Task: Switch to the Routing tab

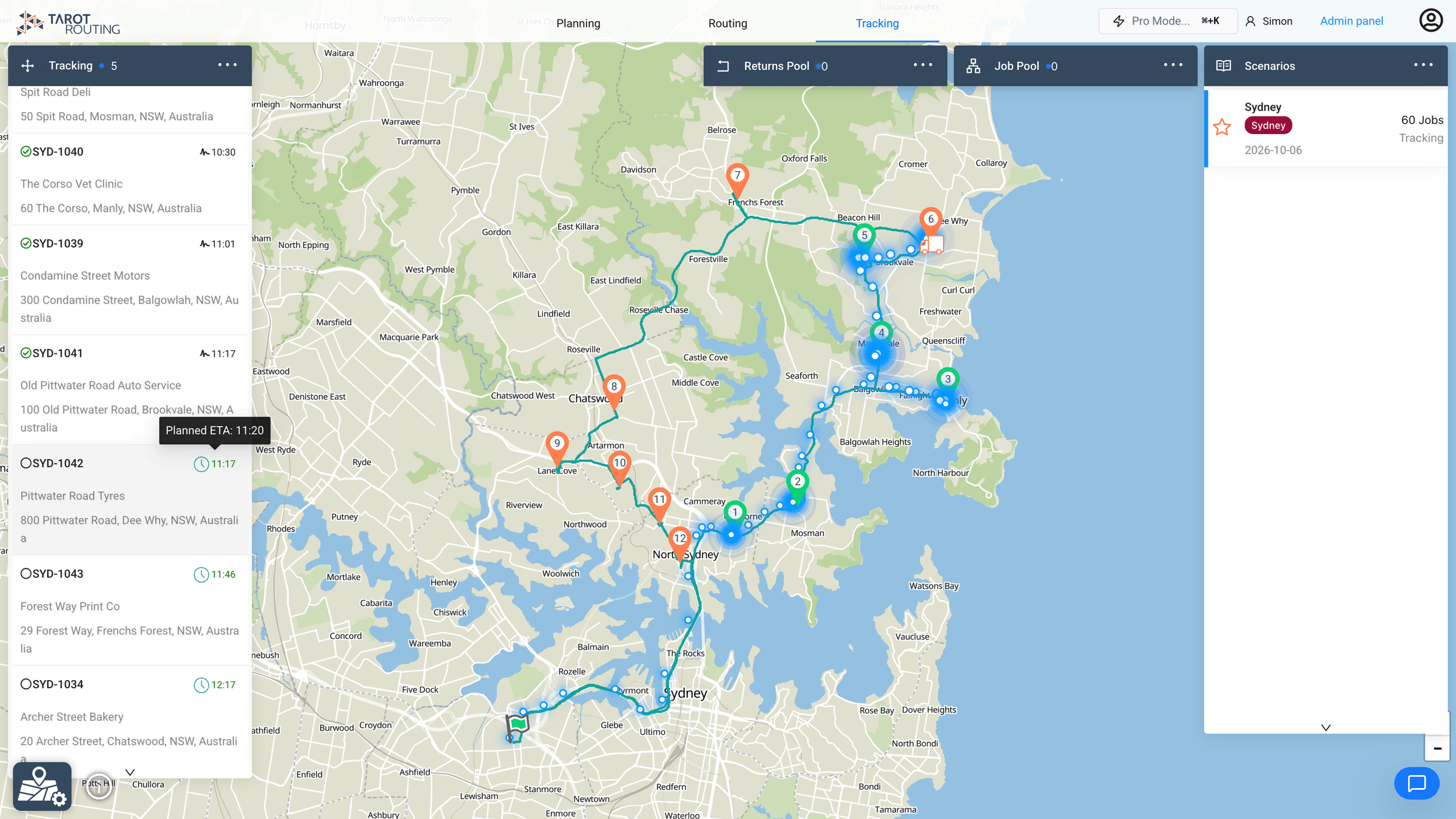Action: click(727, 23)
